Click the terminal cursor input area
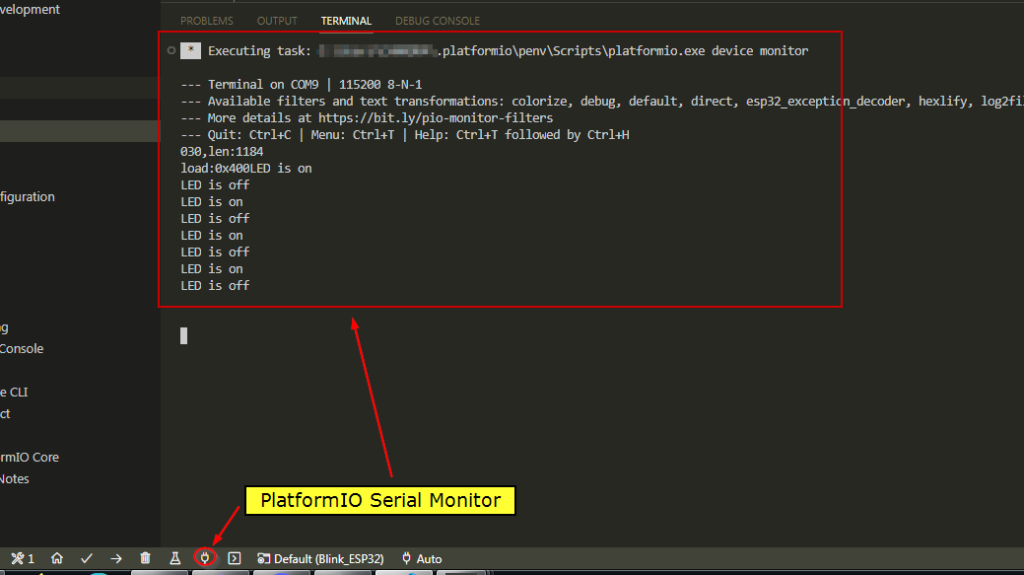 pyautogui.click(x=184, y=336)
